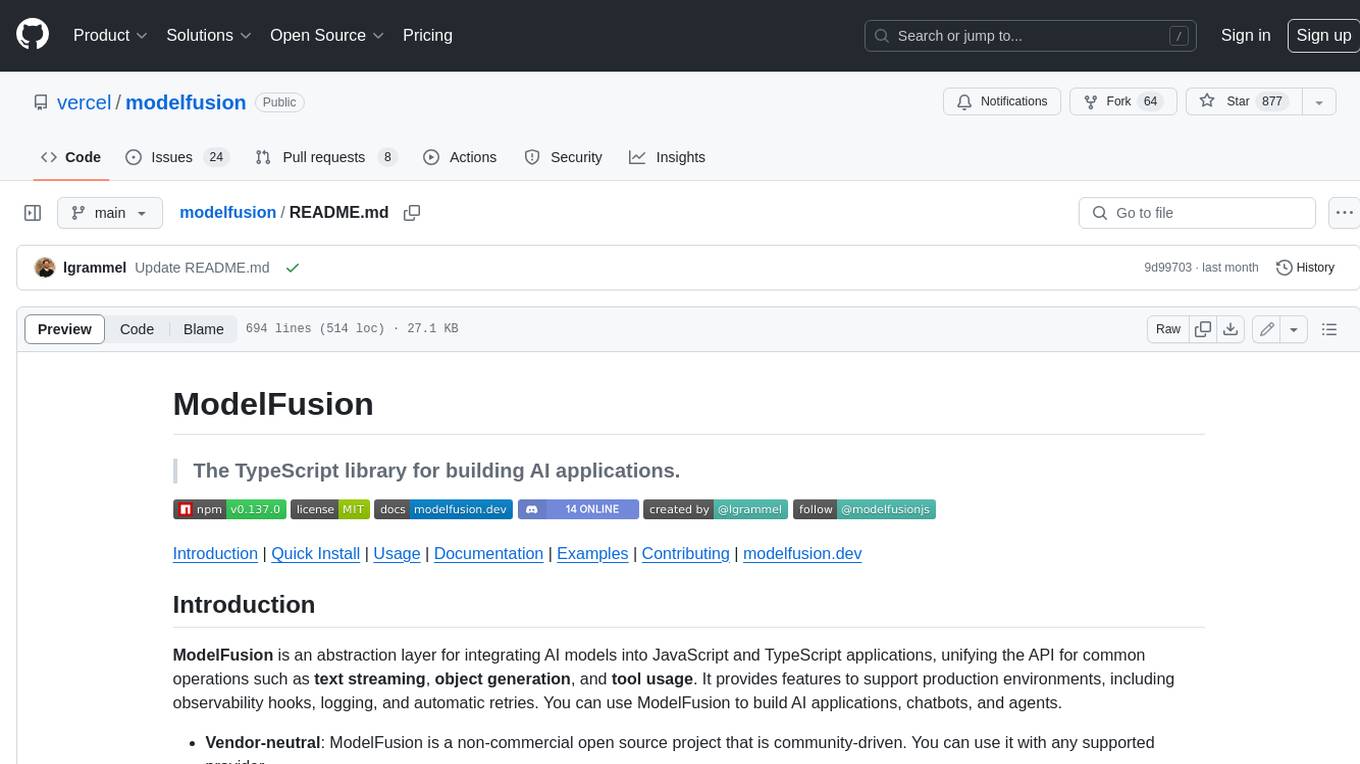This screenshot has height=764, width=1360.
Task: Copy the README.md file path
Action: 411,213
